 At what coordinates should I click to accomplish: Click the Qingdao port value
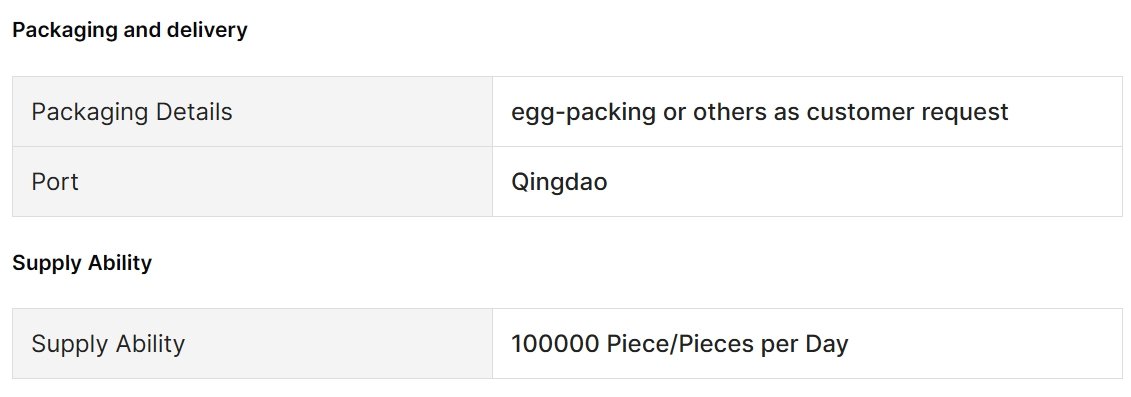coord(559,182)
